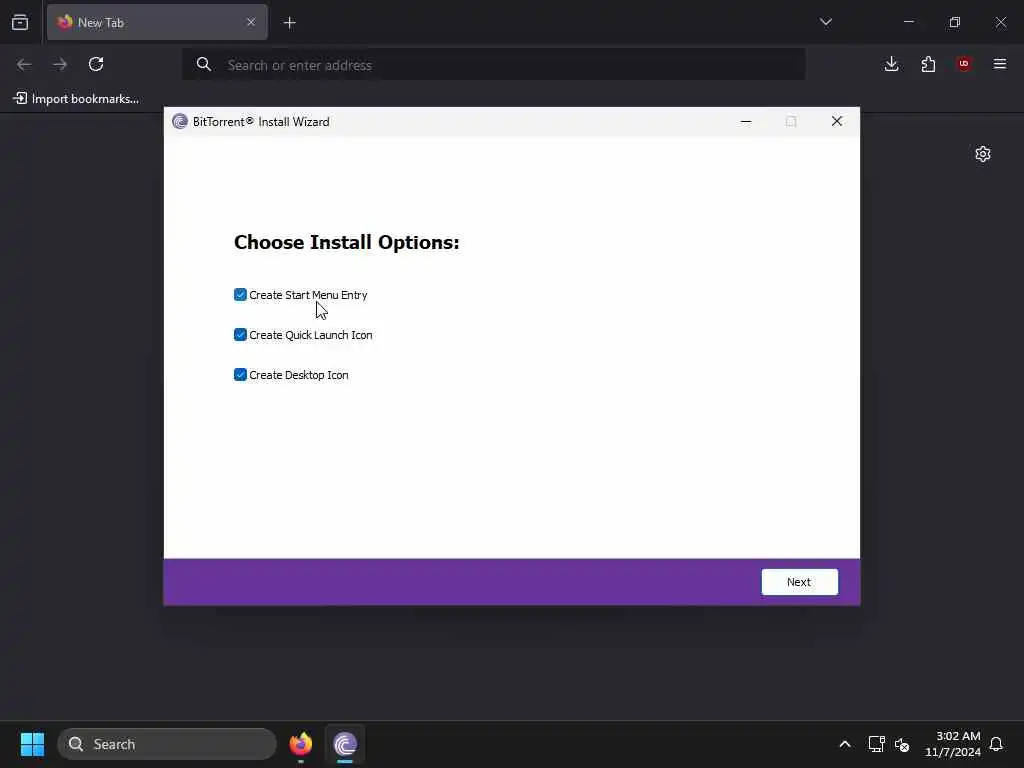Uncheck Create Quick Launch Icon checkbox
Image resolution: width=1024 pixels, height=768 pixels.
coord(240,335)
